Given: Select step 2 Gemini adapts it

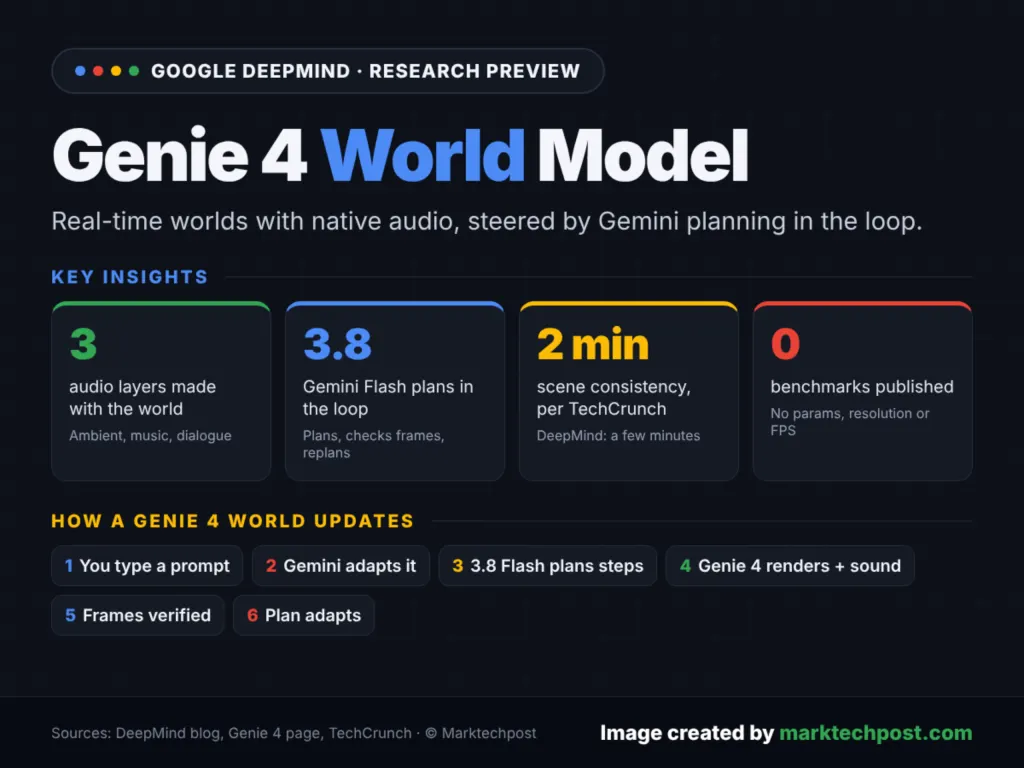Looking at the screenshot, I should [341, 566].
